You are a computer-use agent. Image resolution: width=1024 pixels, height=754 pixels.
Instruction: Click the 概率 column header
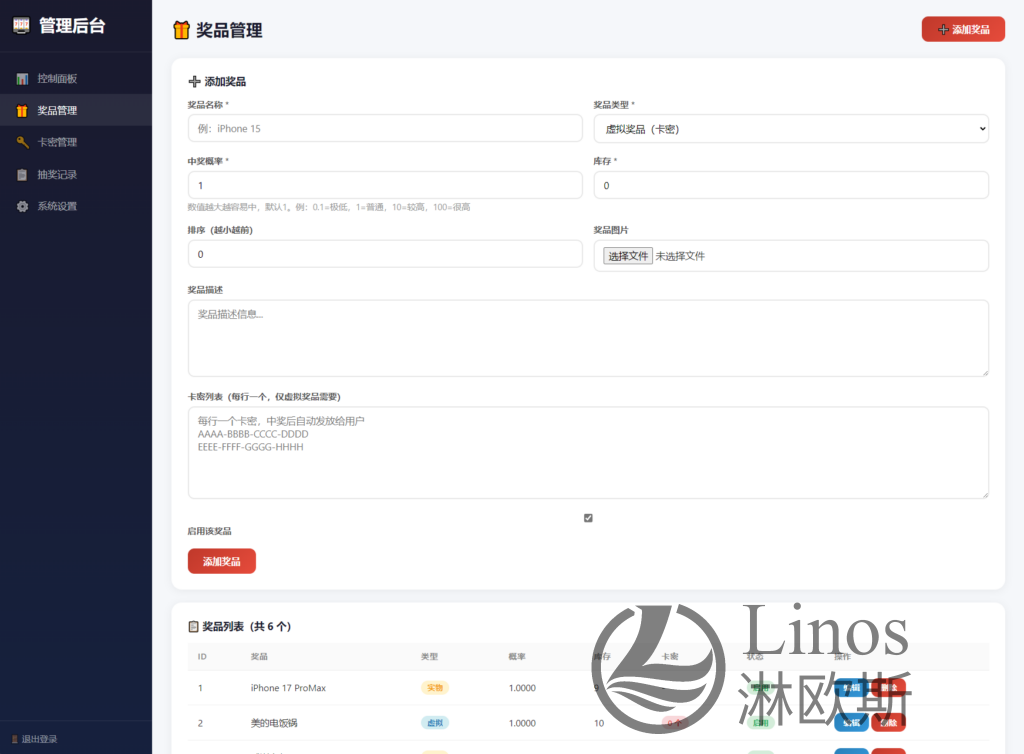(517, 657)
